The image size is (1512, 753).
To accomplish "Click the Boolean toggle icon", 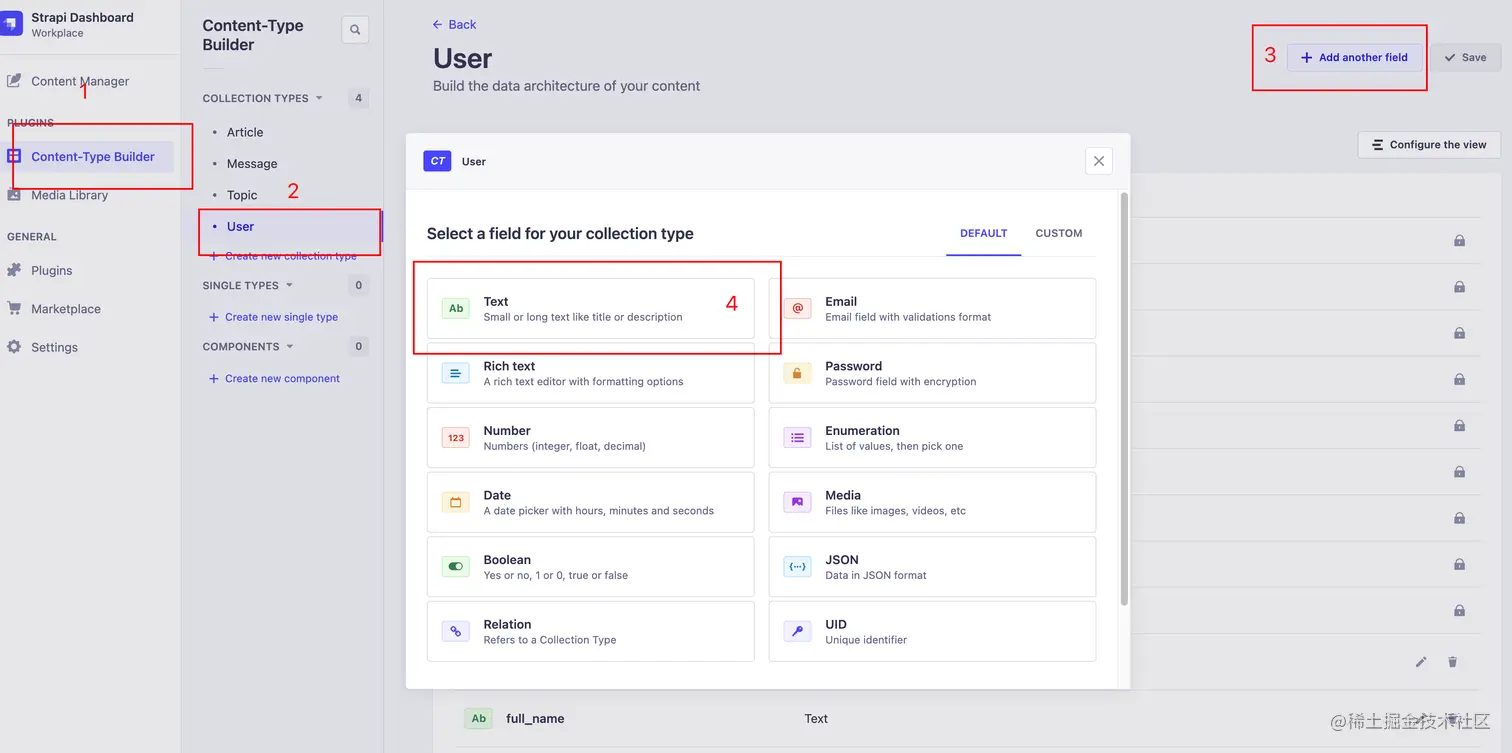I will 456,566.
